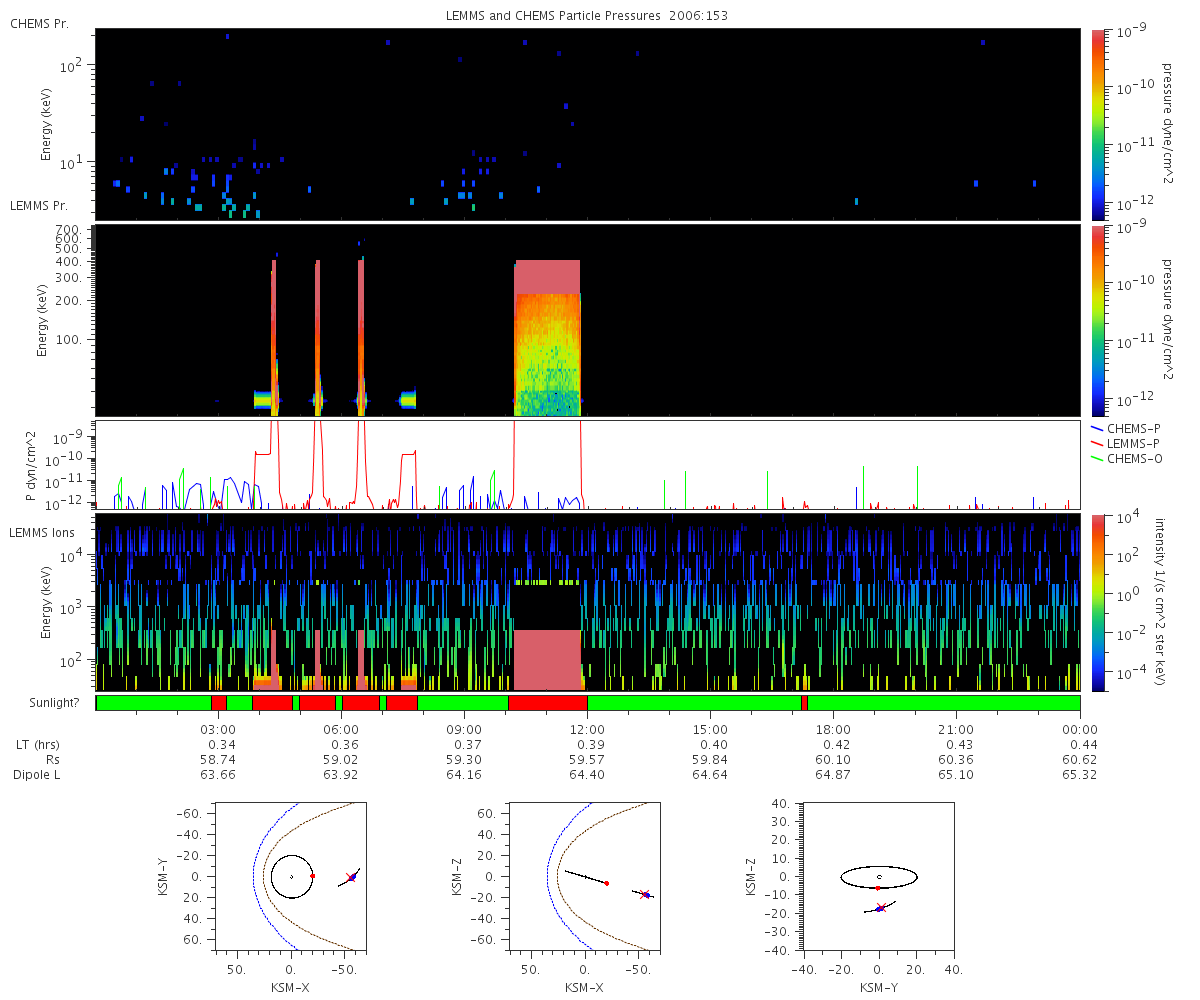Click the CHEMS pressure color bar

click(x=1097, y=124)
